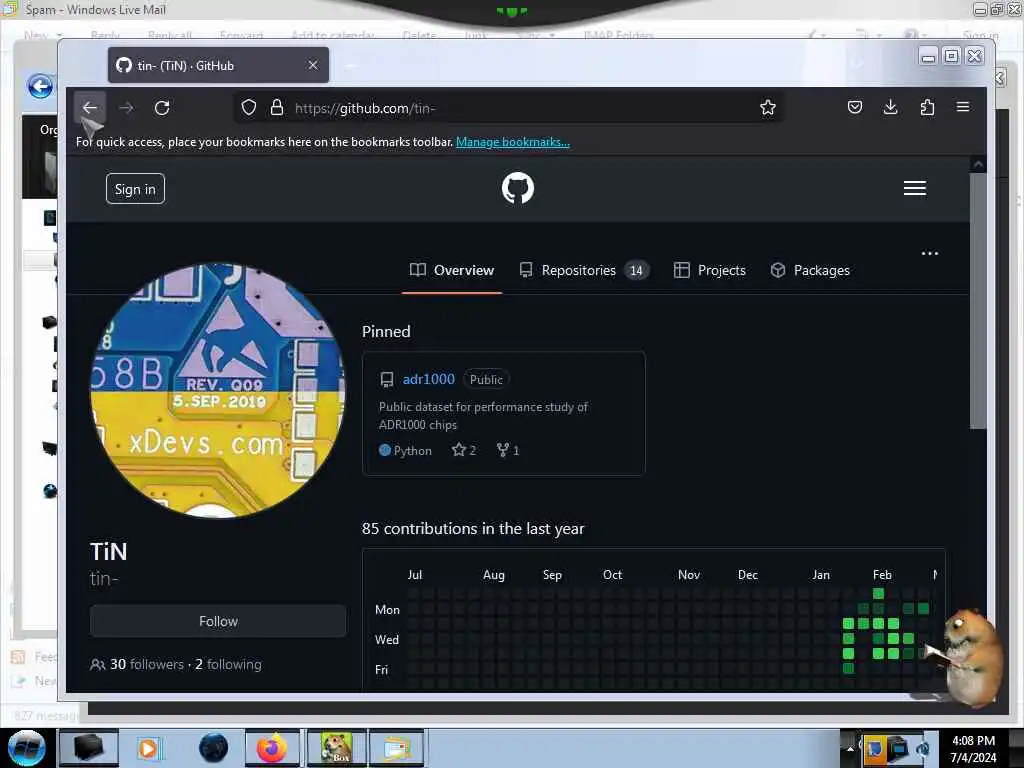
Task: Save page to Pocket
Action: point(855,107)
